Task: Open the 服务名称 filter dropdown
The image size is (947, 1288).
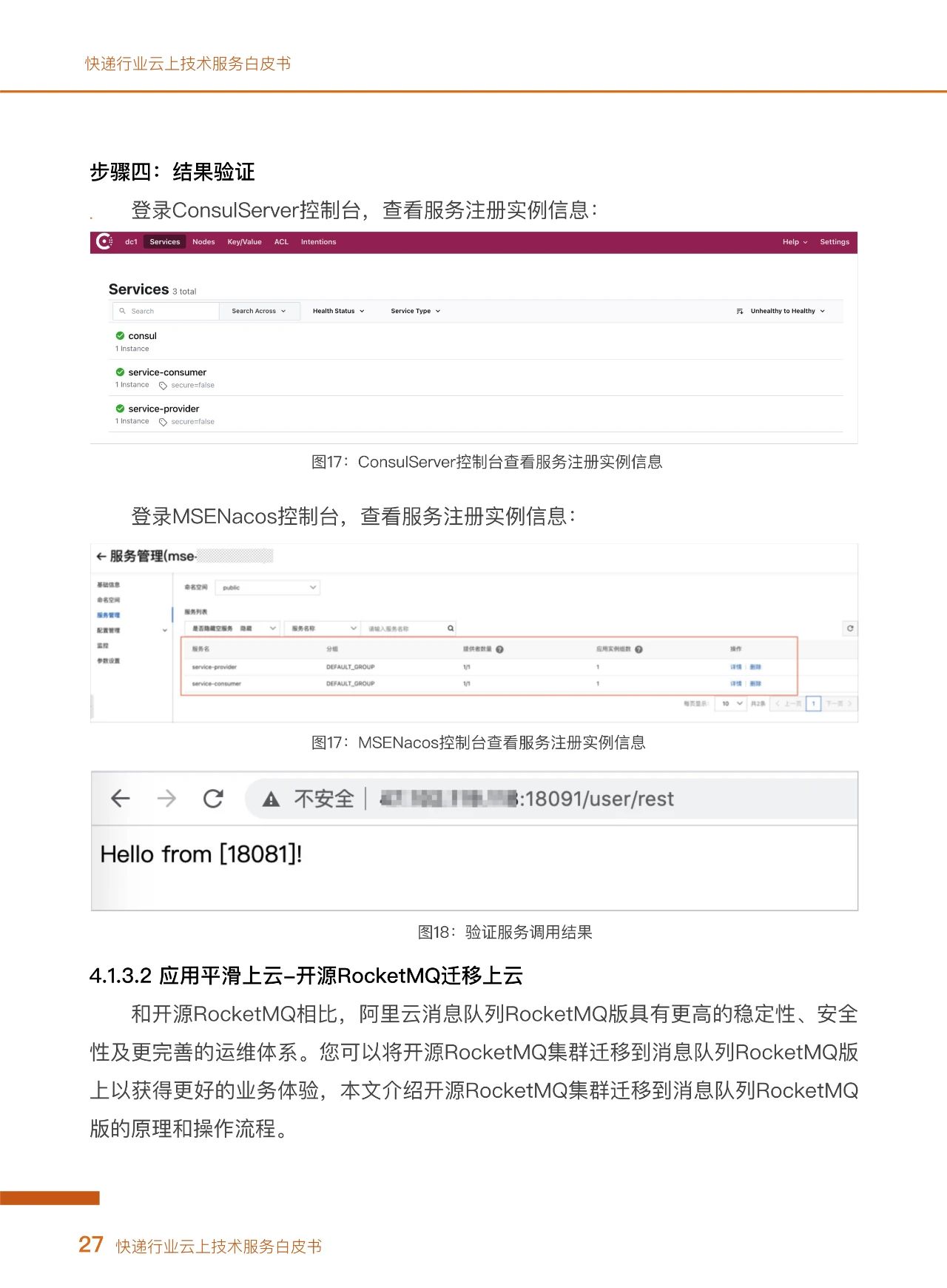Action: point(323,628)
